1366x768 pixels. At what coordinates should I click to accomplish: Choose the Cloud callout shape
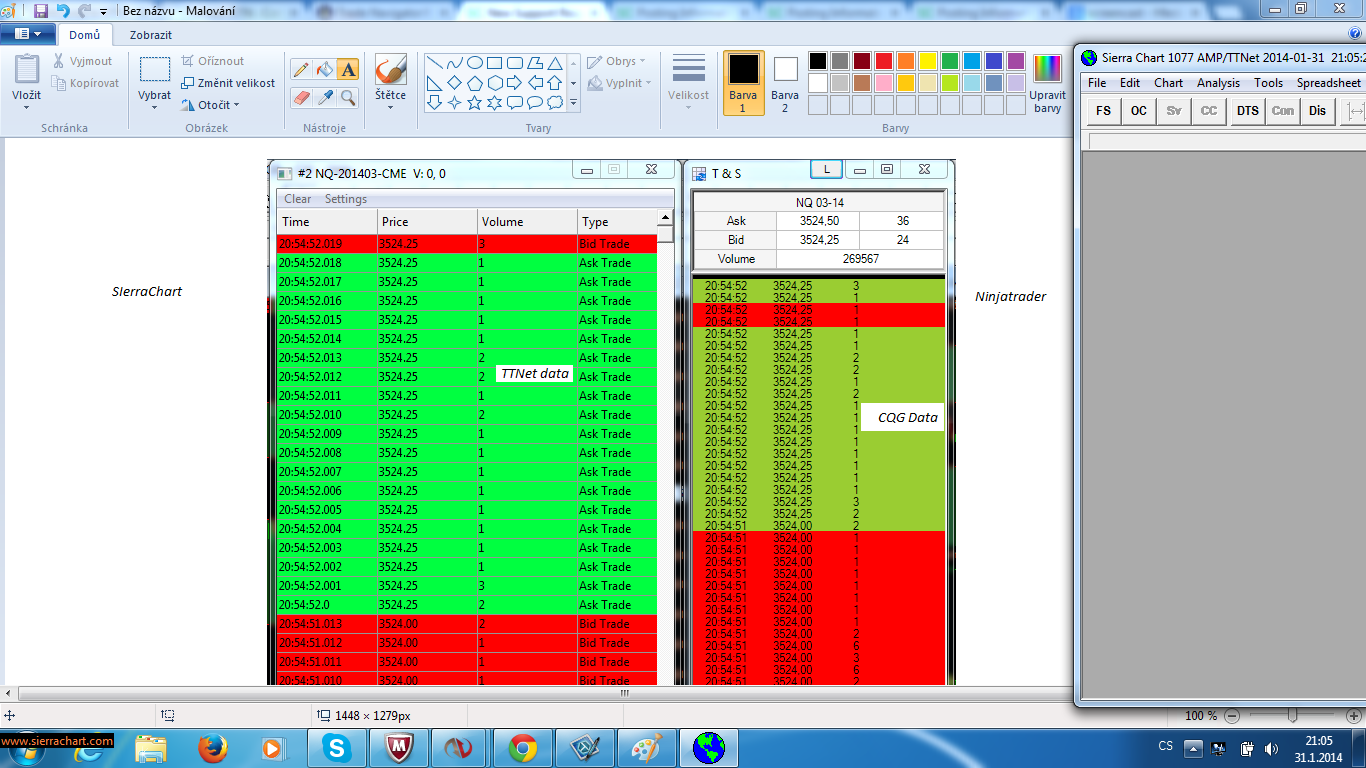pyautogui.click(x=554, y=103)
